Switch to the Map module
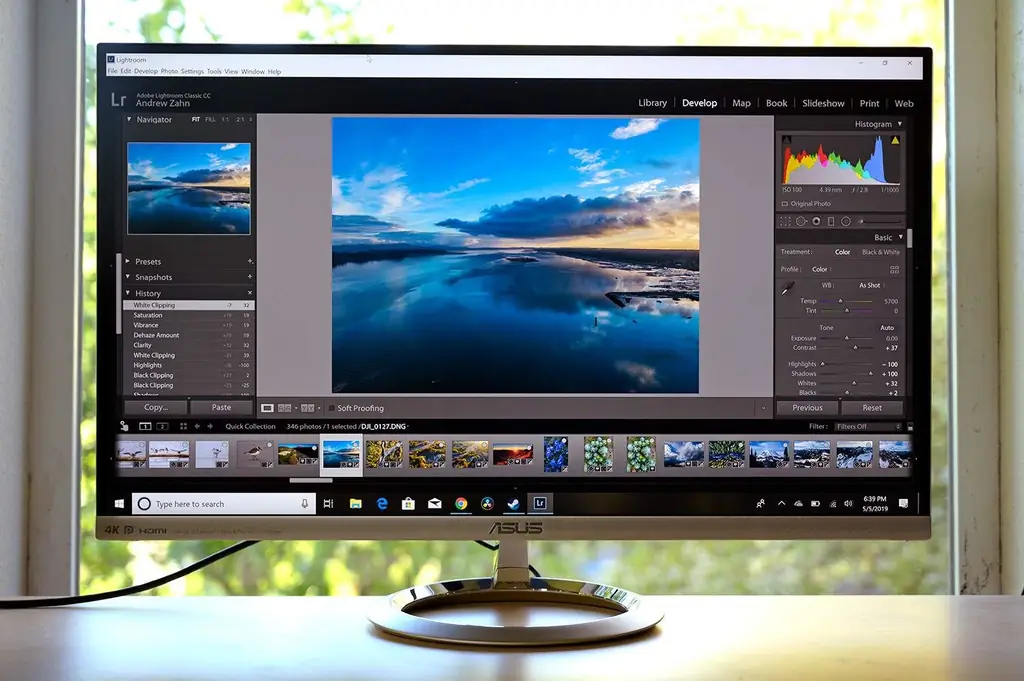 [741, 103]
